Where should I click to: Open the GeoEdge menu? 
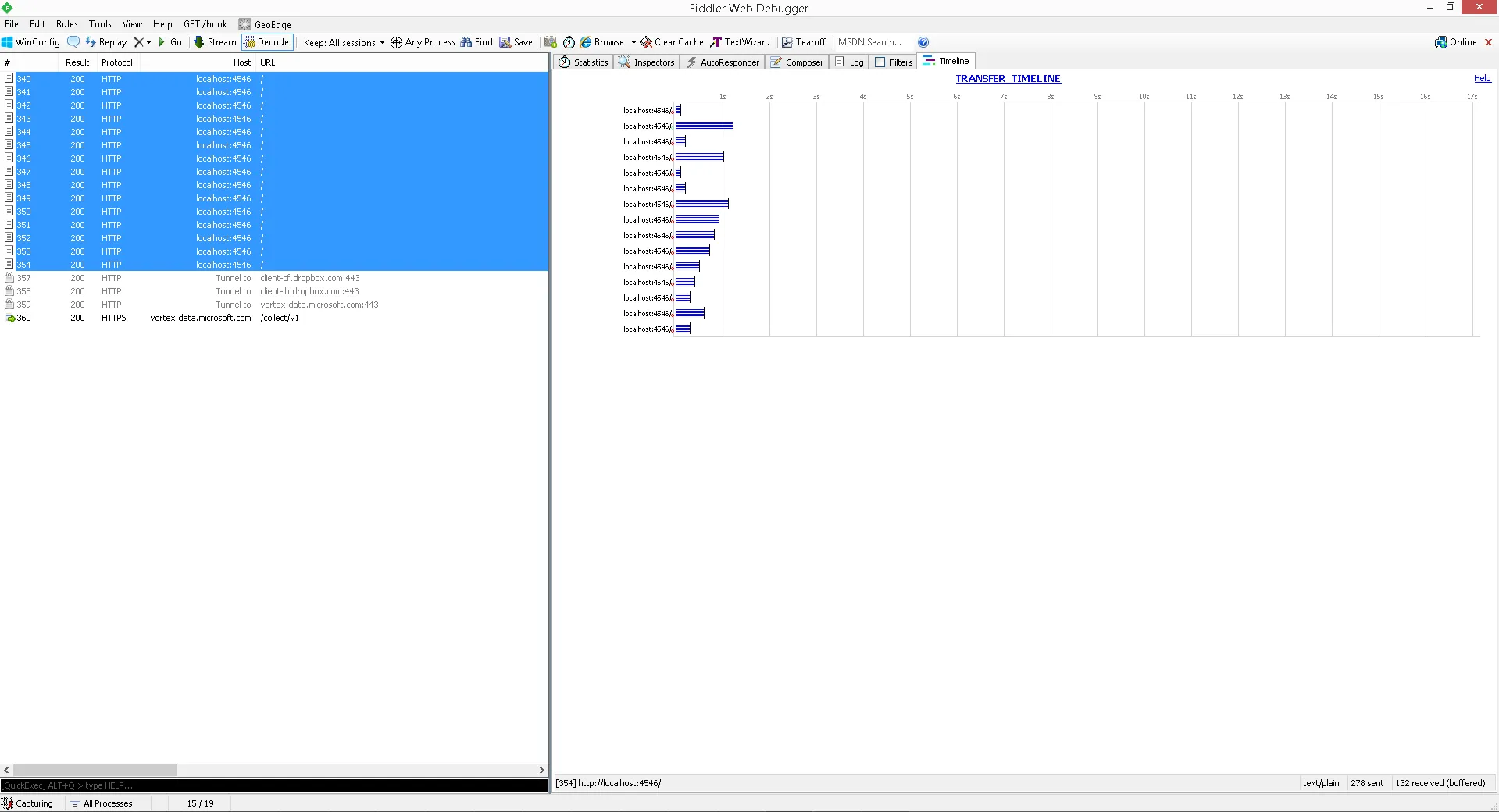(x=266, y=24)
